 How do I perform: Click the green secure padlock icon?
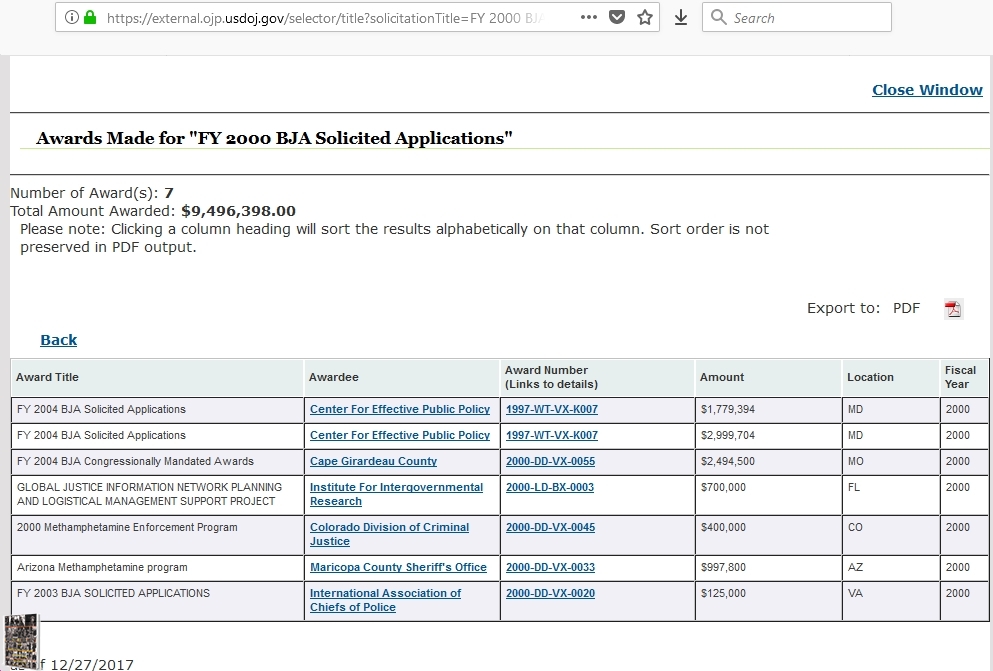[x=90, y=17]
